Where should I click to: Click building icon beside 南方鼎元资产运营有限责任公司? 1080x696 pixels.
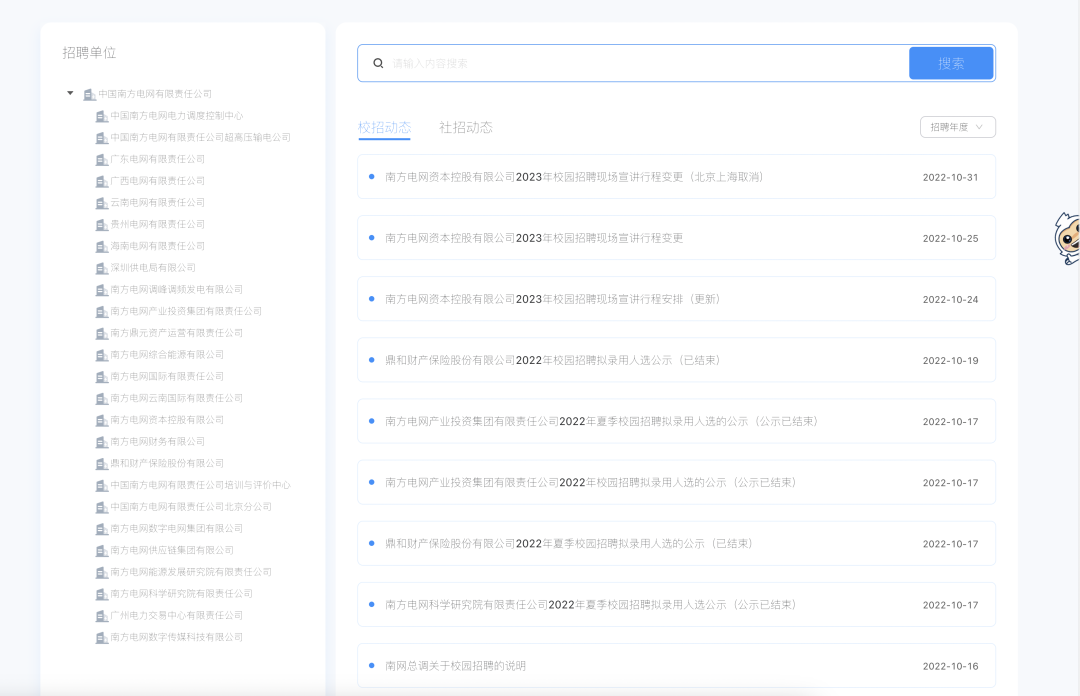coord(102,334)
